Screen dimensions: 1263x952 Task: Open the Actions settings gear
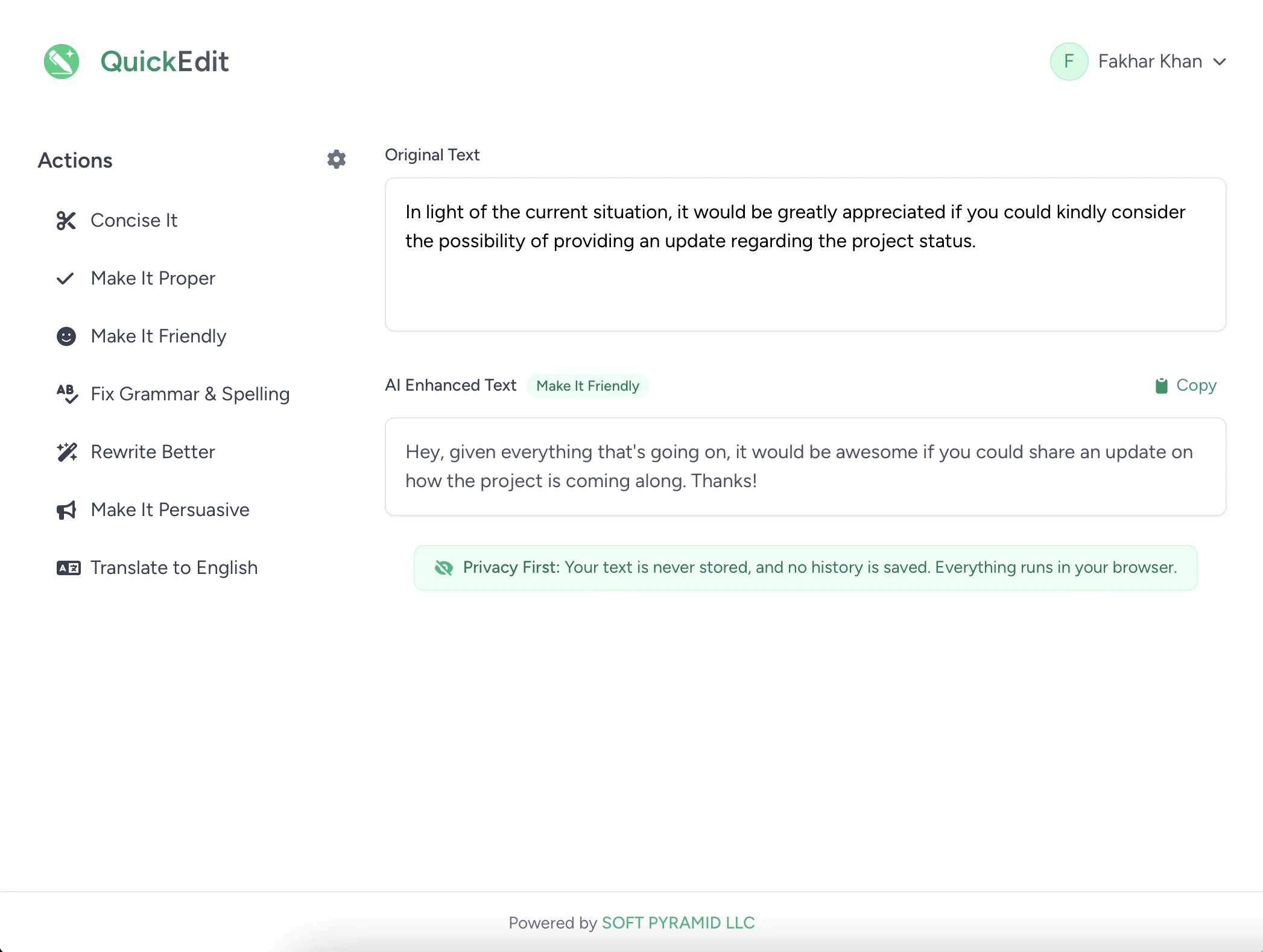[337, 159]
